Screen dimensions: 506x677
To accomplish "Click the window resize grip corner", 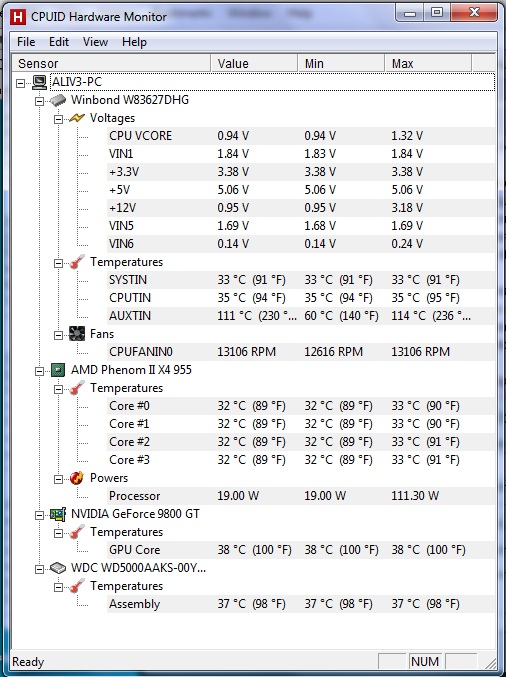I will [490, 663].
